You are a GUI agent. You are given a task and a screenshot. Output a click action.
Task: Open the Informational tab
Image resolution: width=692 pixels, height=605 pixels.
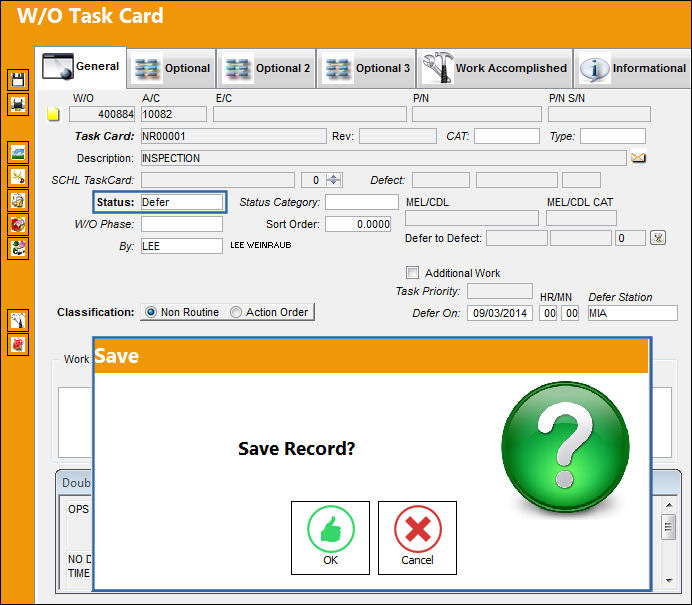pyautogui.click(x=632, y=68)
